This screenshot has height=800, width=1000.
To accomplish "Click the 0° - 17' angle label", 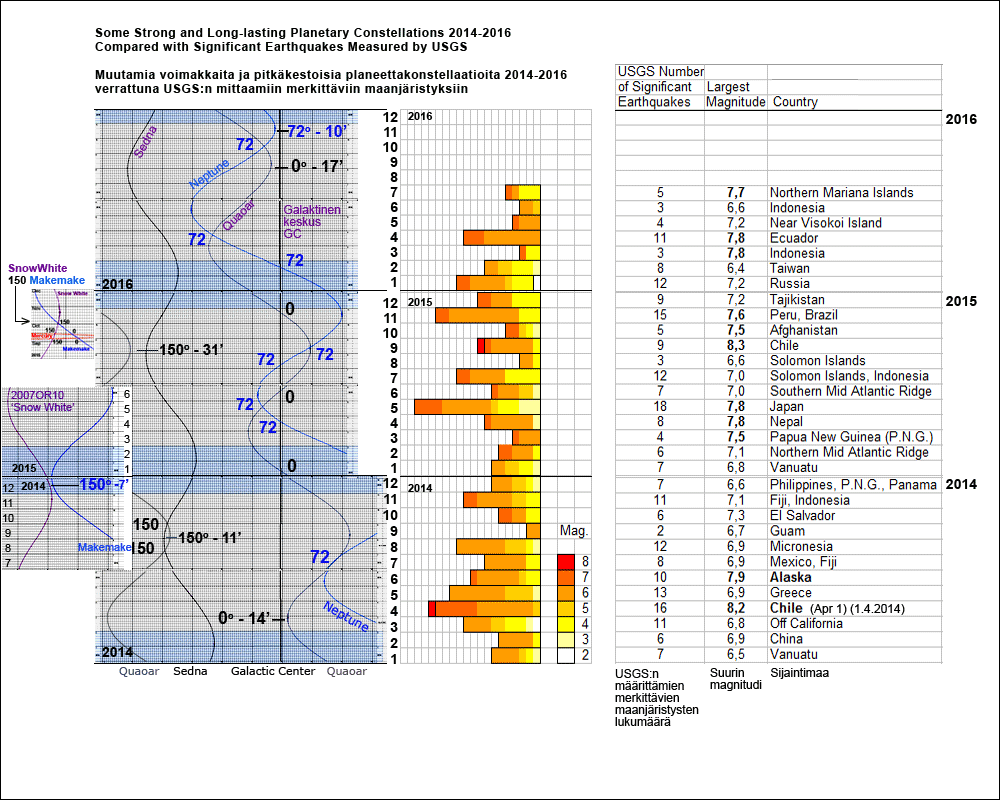I will pyautogui.click(x=318, y=167).
